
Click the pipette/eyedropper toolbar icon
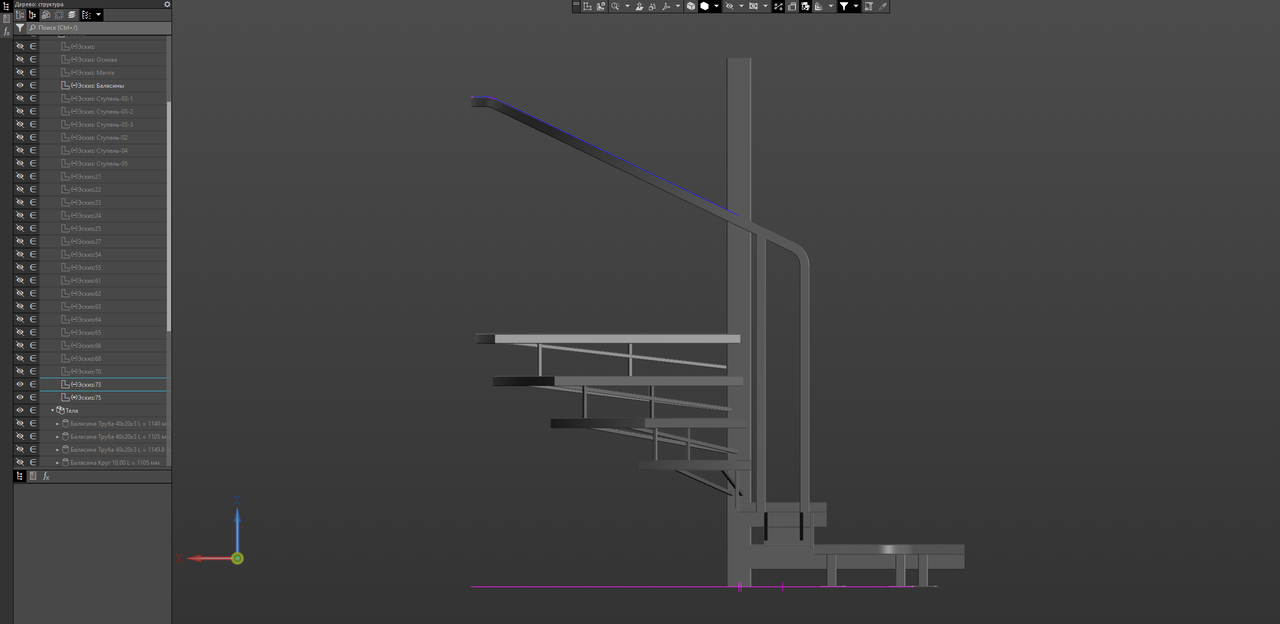point(883,6)
